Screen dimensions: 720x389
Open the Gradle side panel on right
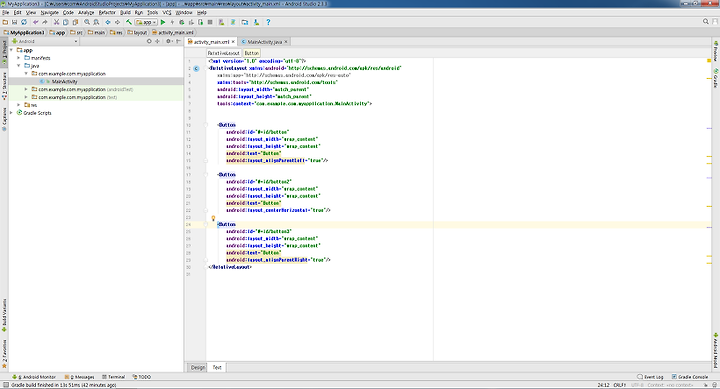pyautogui.click(x=715, y=78)
